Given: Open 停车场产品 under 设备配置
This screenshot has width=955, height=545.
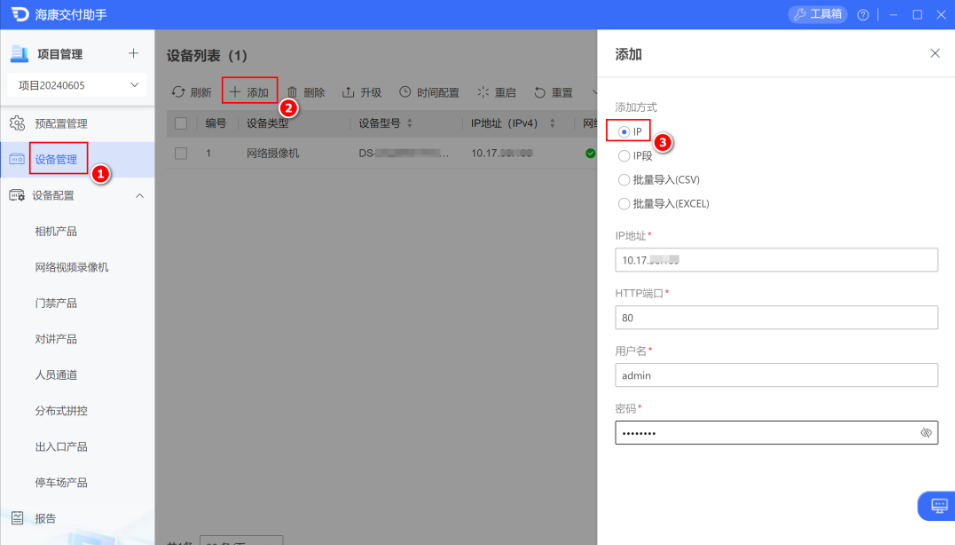Looking at the screenshot, I should (62, 483).
